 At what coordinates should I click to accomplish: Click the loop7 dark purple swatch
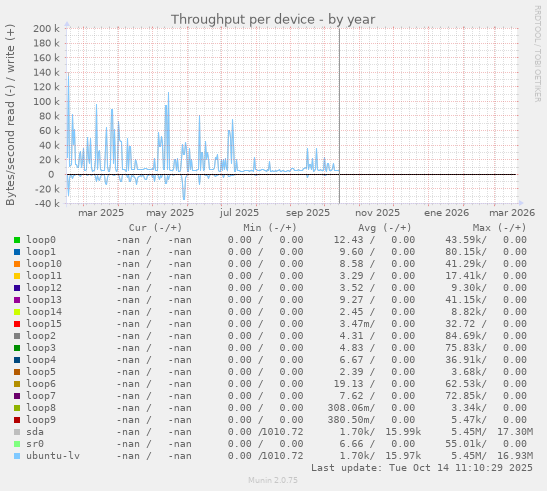coord(17,396)
